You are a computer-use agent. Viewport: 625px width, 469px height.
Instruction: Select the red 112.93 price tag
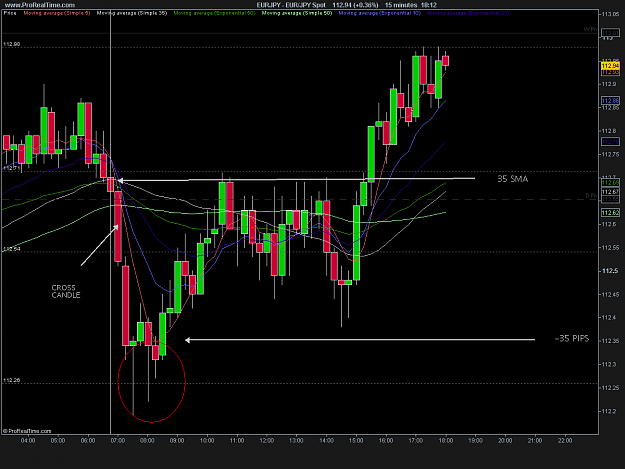click(610, 72)
